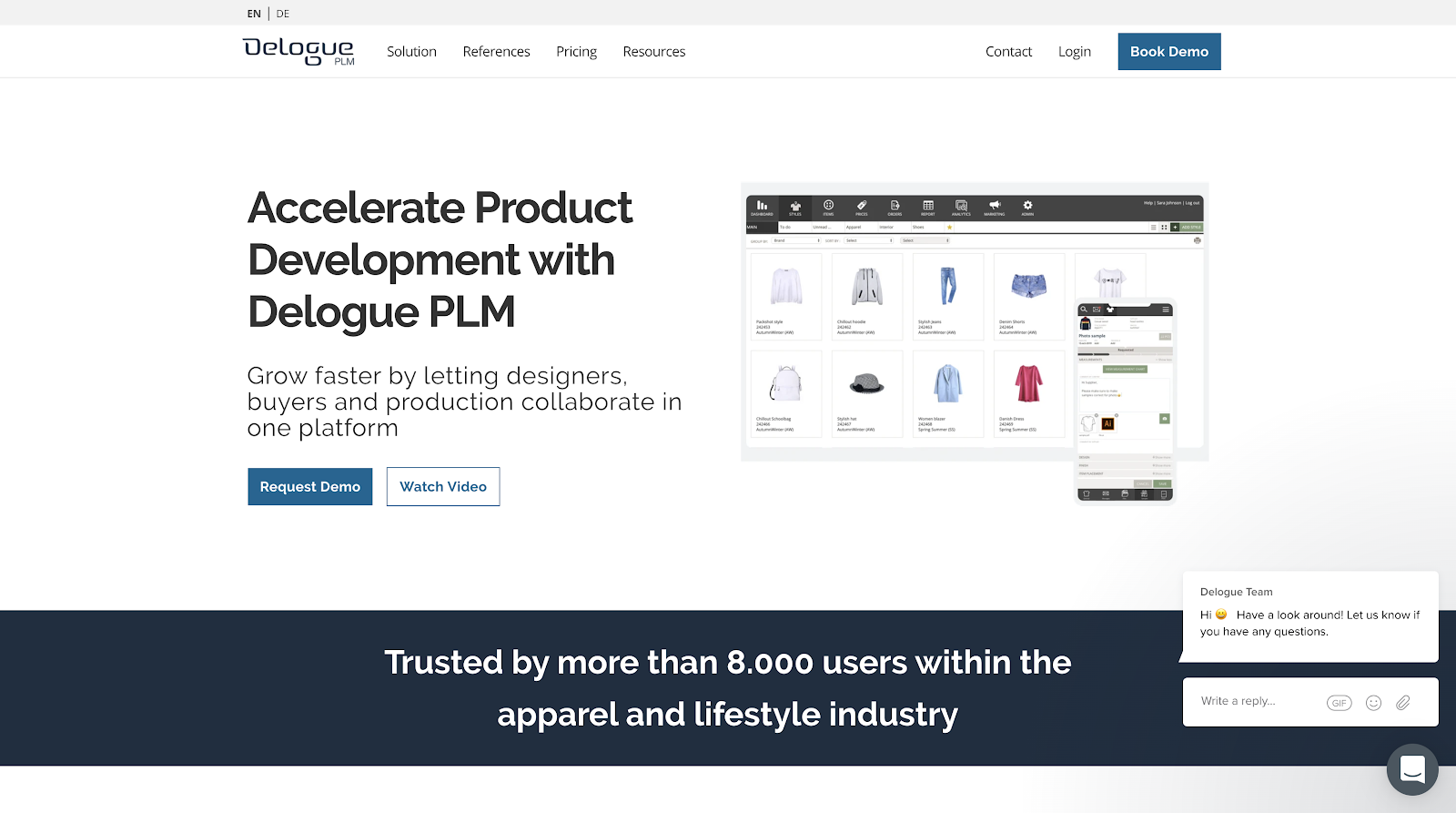This screenshot has height=813, width=1456.
Task: Click the Watch Video button
Action: (x=443, y=487)
